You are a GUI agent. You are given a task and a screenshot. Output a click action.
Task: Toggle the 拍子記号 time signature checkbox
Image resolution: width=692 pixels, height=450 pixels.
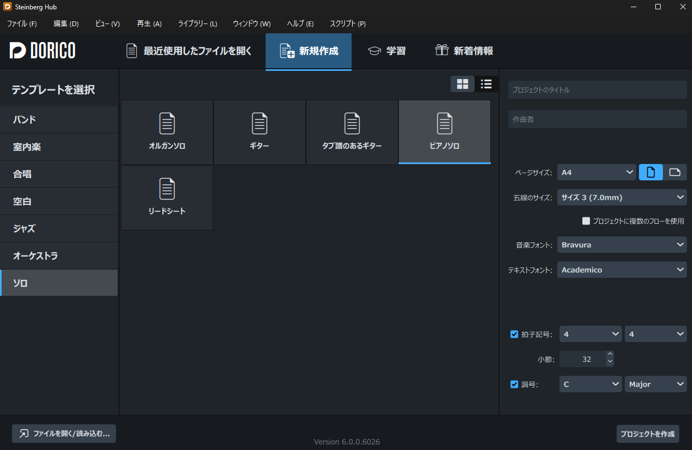click(x=514, y=334)
